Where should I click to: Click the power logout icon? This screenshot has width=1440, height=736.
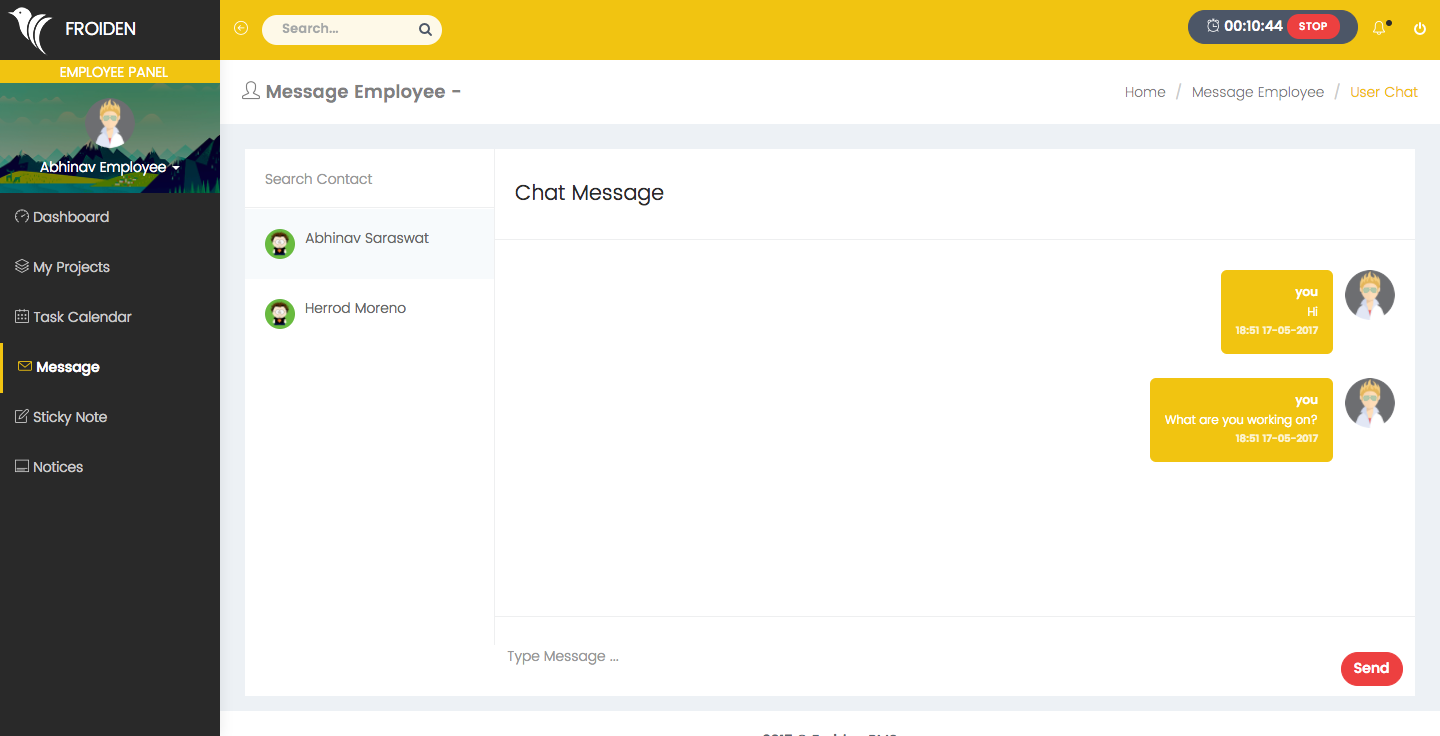pos(1419,29)
